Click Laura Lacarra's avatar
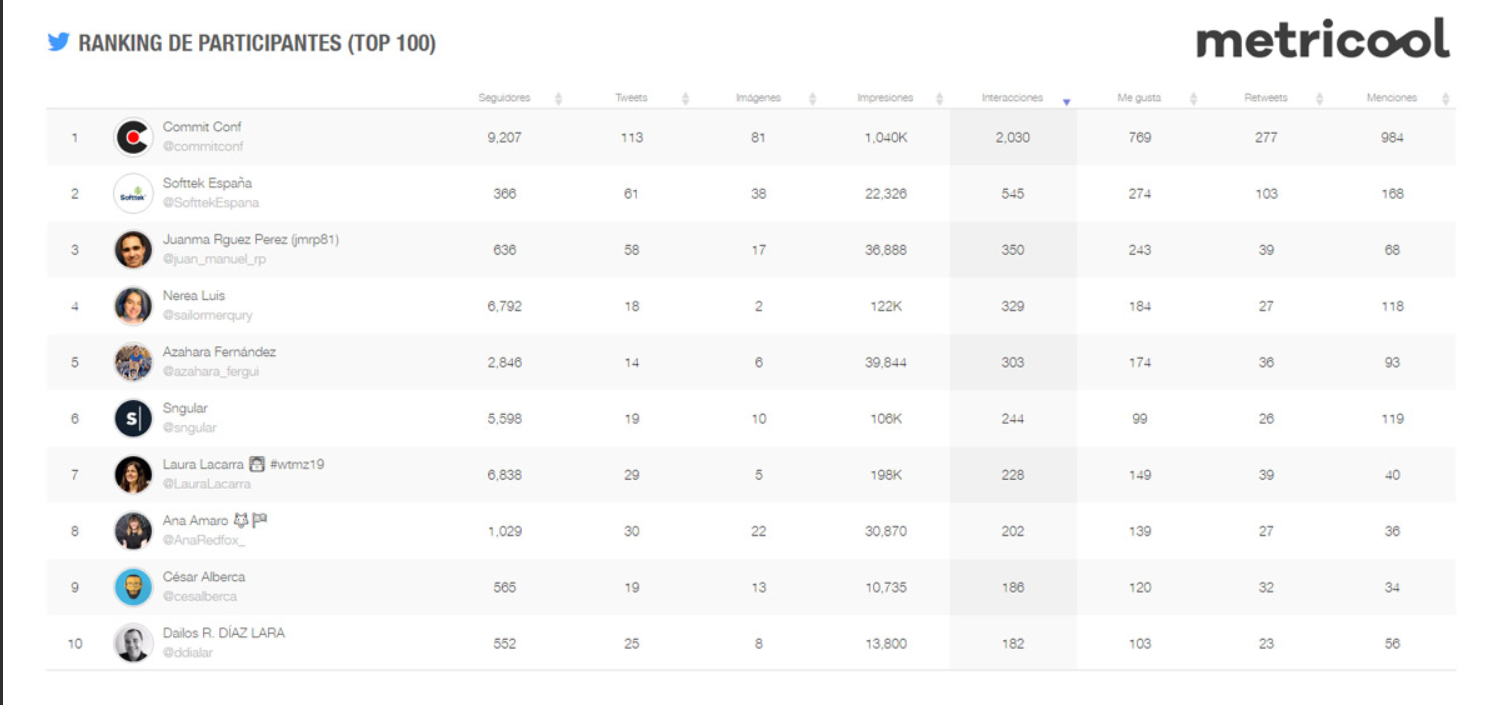Viewport: 1501px width, 705px height. tap(133, 474)
